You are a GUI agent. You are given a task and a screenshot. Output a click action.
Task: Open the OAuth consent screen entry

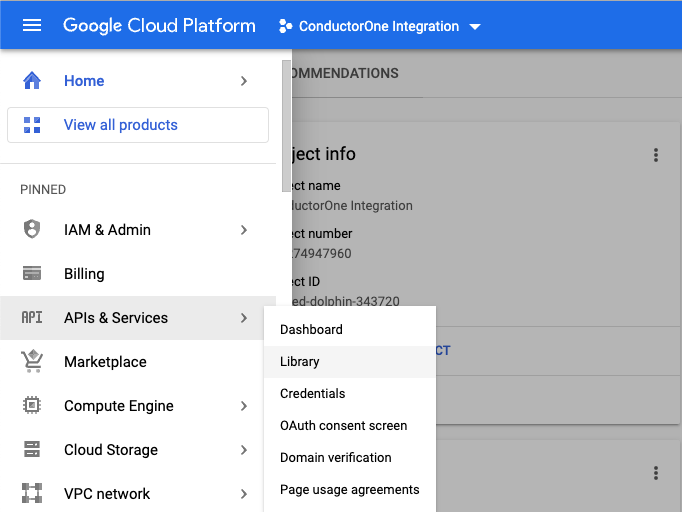(x=344, y=426)
